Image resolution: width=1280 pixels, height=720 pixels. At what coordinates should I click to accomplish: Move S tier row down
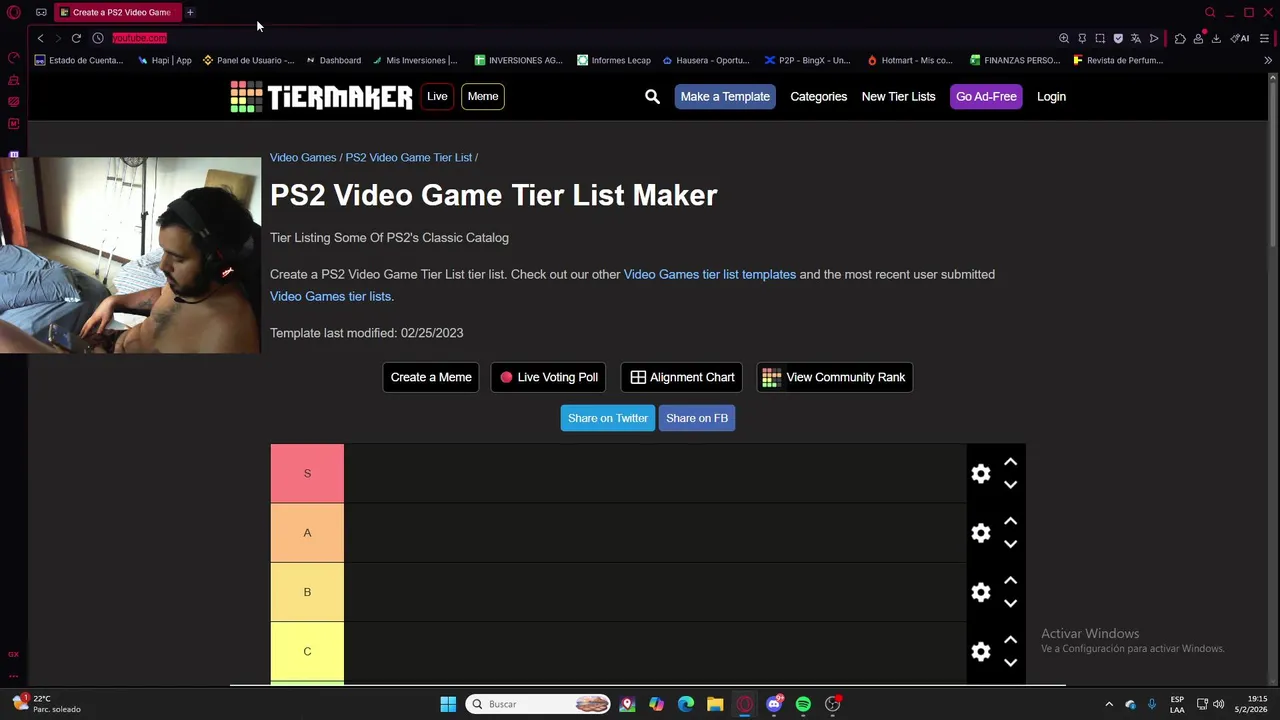click(1010, 485)
